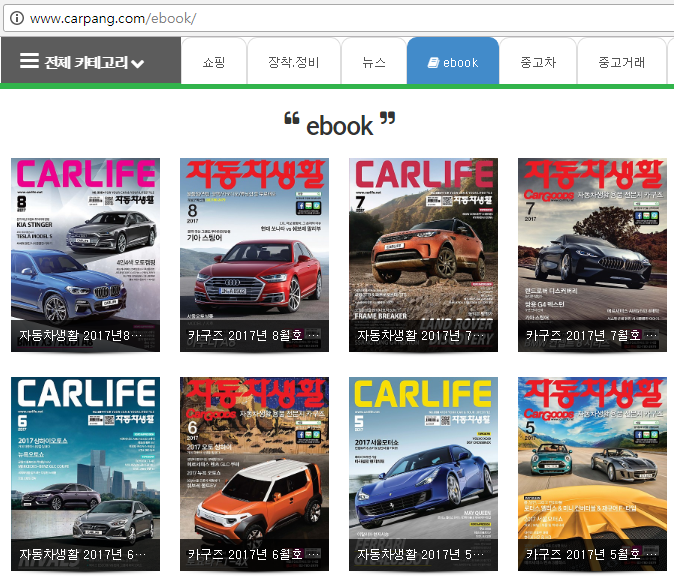
Task: Click the ebook page heading text
Action: tap(340, 126)
